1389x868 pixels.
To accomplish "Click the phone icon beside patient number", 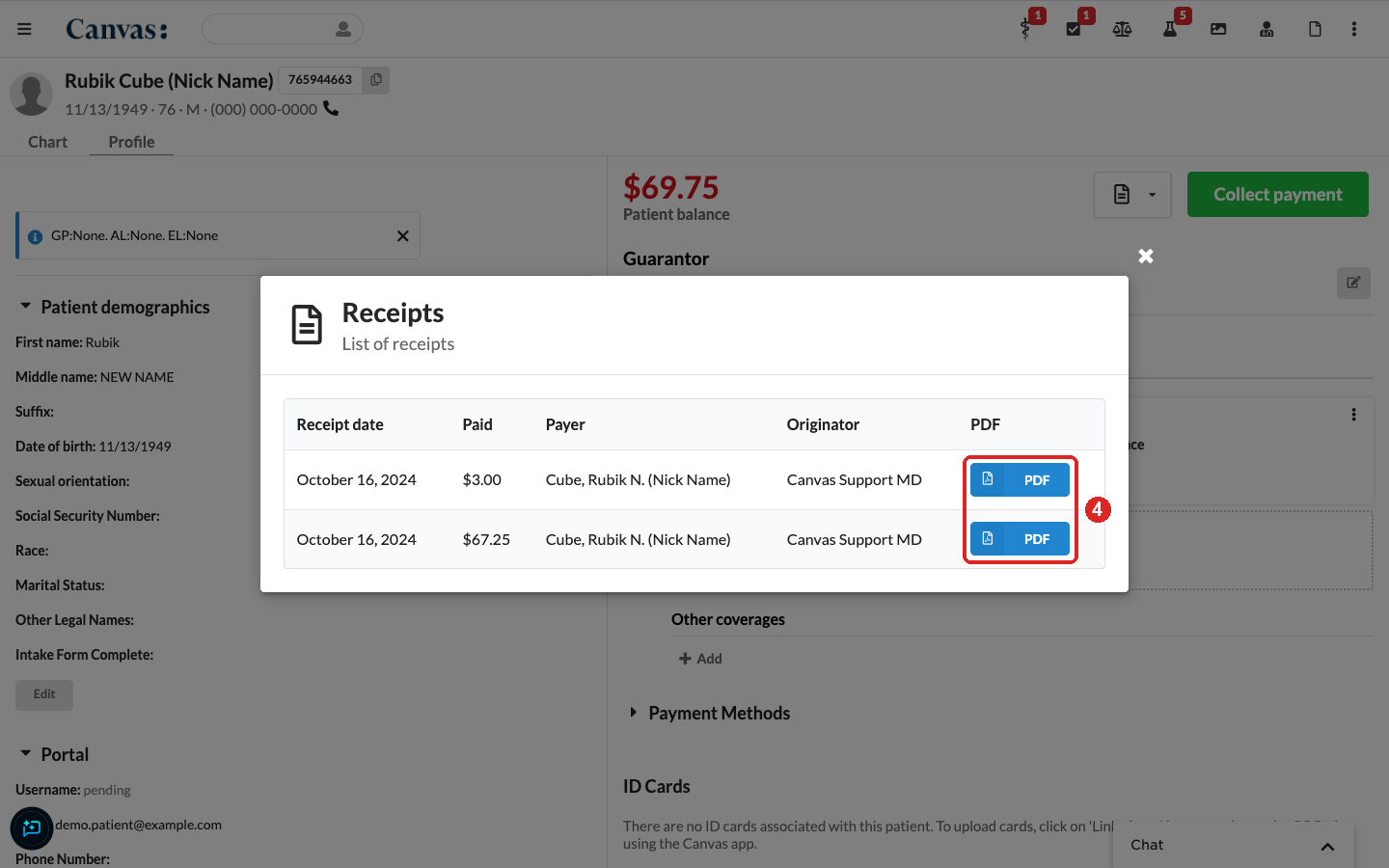I will pos(331,108).
